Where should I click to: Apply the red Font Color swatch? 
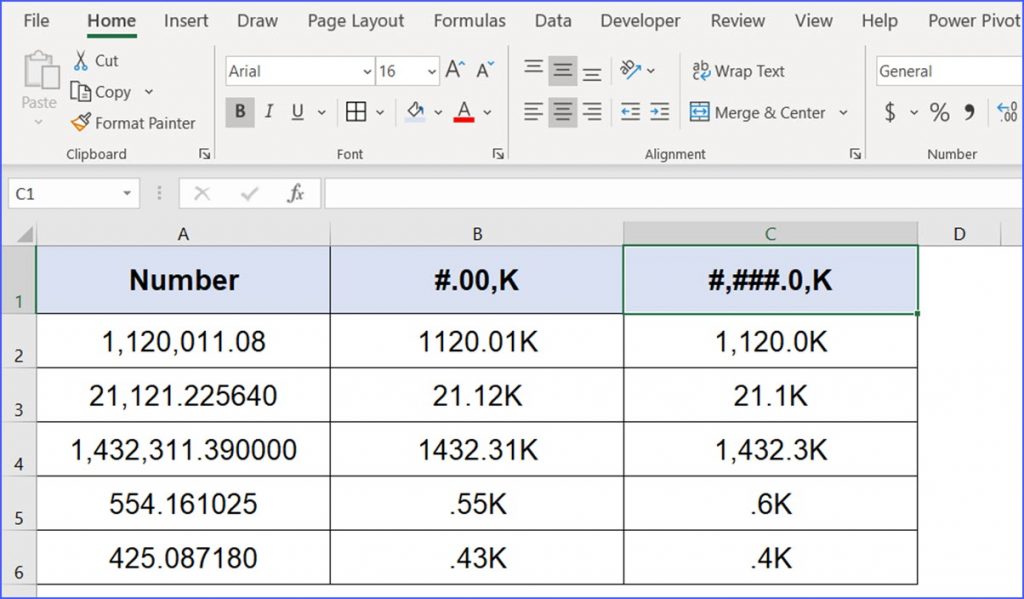463,112
